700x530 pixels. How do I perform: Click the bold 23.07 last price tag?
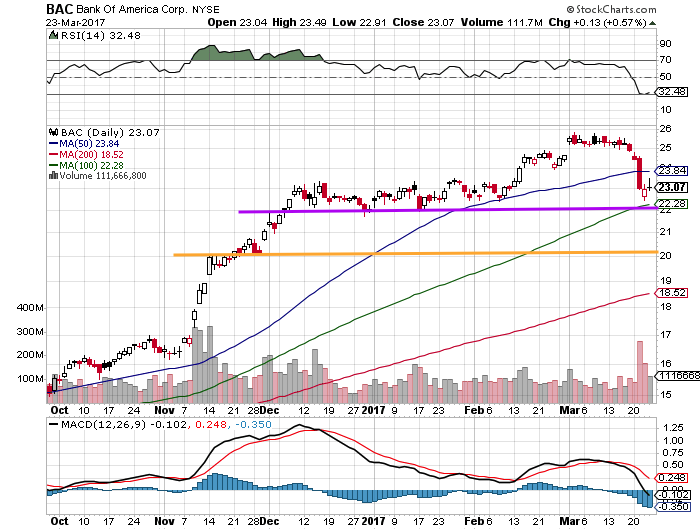click(672, 187)
